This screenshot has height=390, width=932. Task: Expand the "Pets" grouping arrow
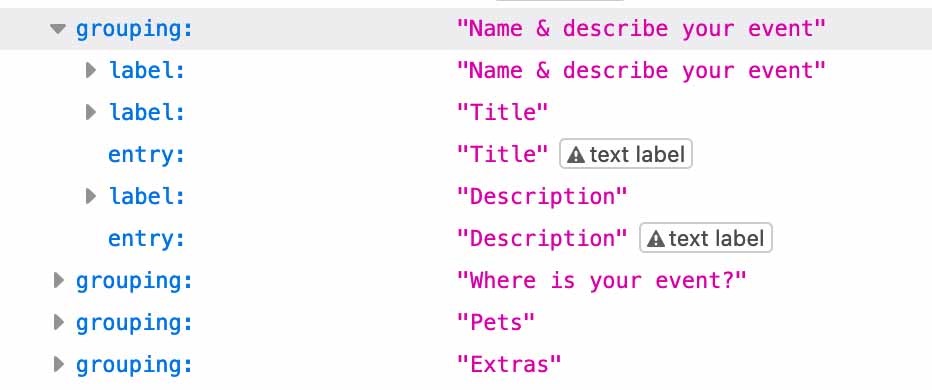pyautogui.click(x=58, y=322)
